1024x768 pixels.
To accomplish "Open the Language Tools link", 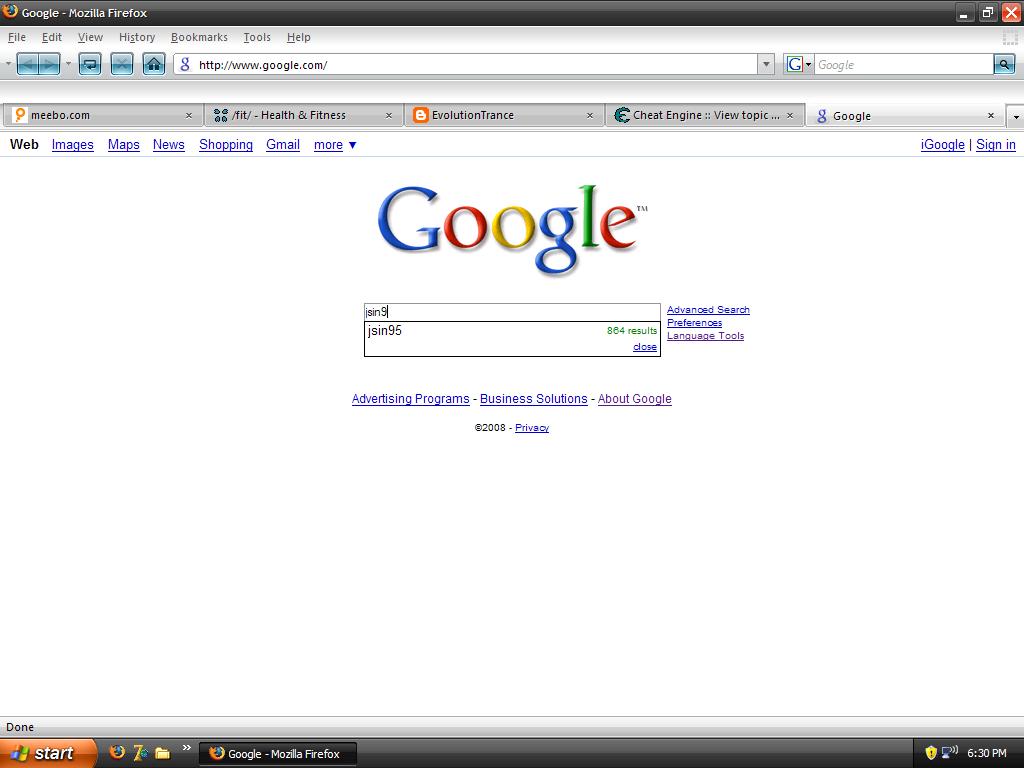I will pyautogui.click(x=705, y=336).
